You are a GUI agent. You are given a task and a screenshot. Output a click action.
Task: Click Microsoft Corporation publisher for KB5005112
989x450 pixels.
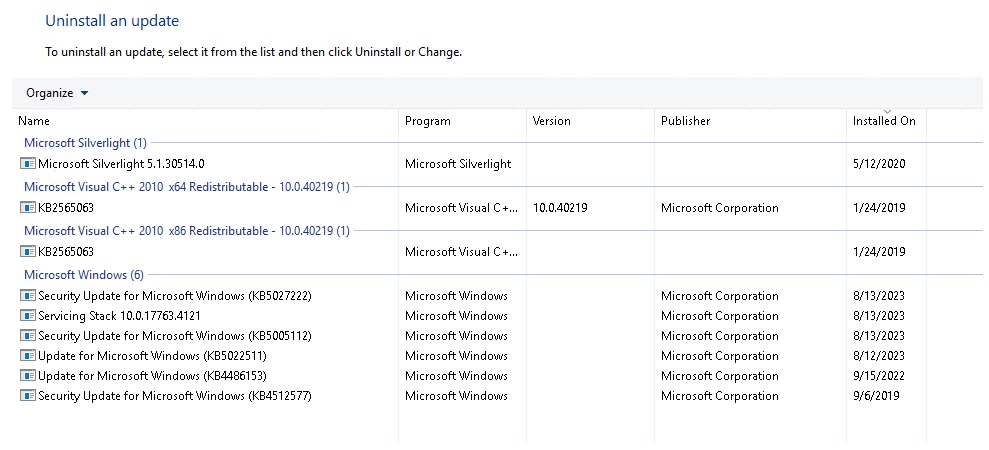click(720, 336)
